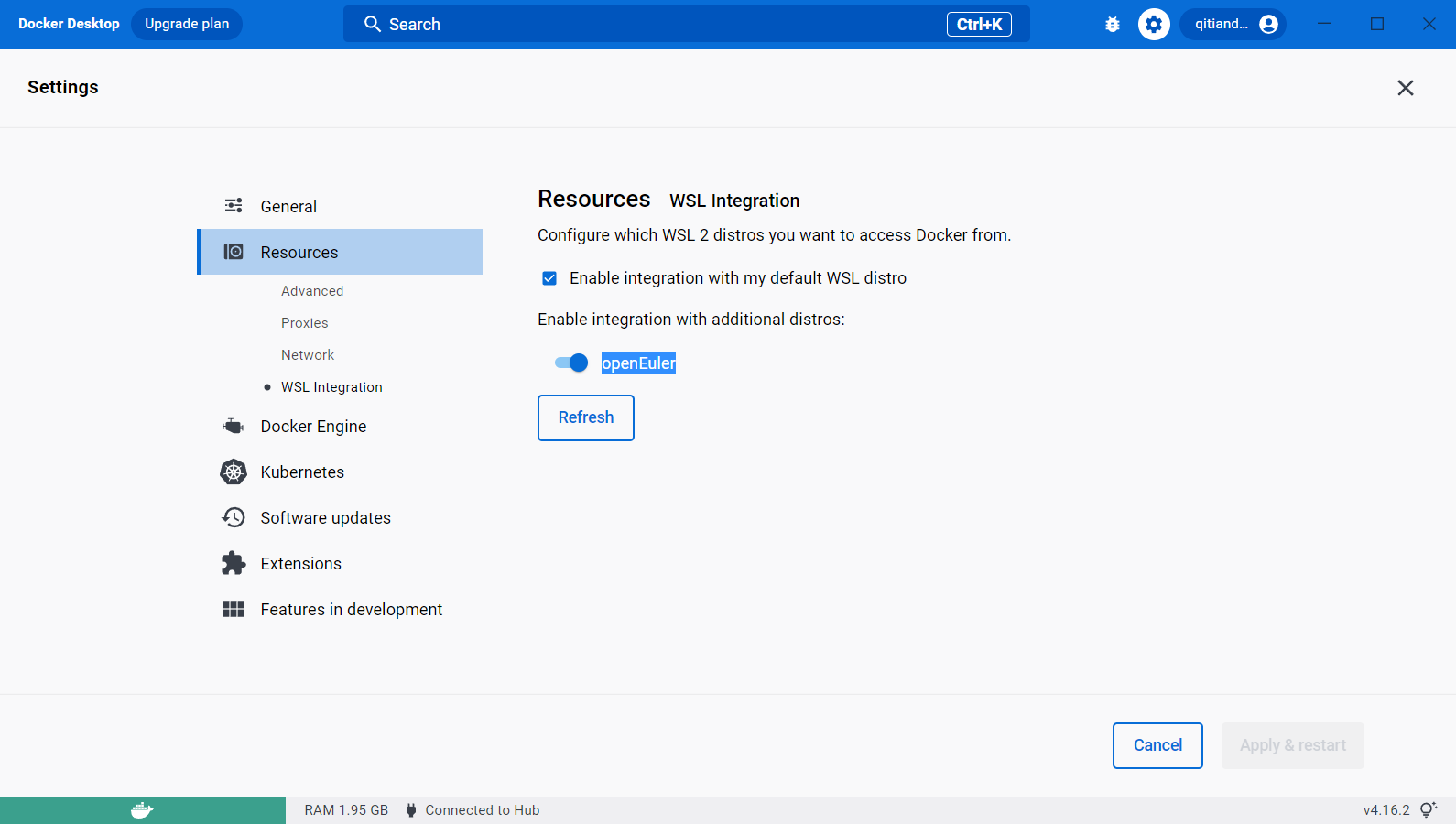The height and width of the screenshot is (824, 1456).
Task: Open Network sub-item
Action: (x=308, y=355)
